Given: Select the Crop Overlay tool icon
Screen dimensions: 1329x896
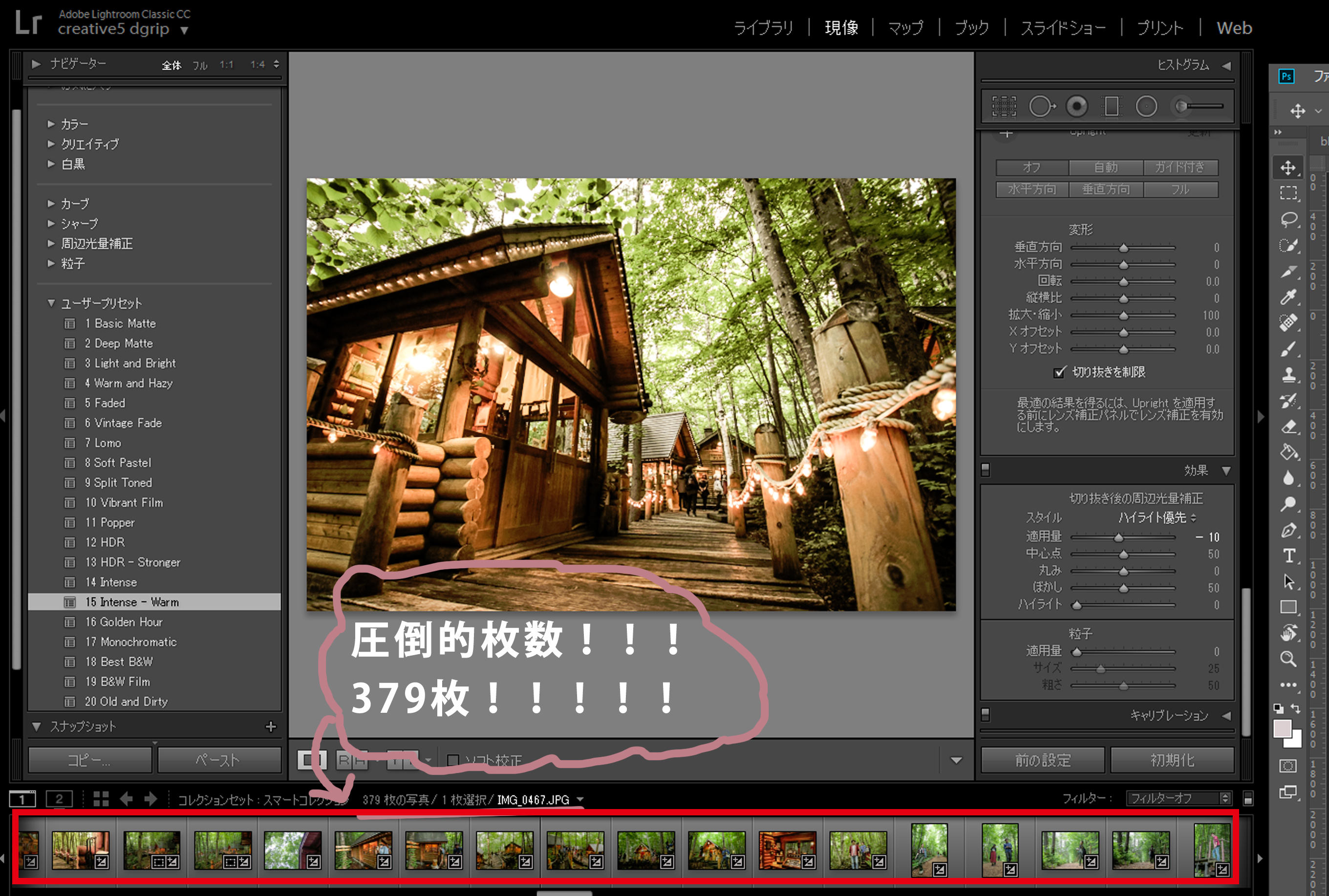Looking at the screenshot, I should click(x=1004, y=107).
